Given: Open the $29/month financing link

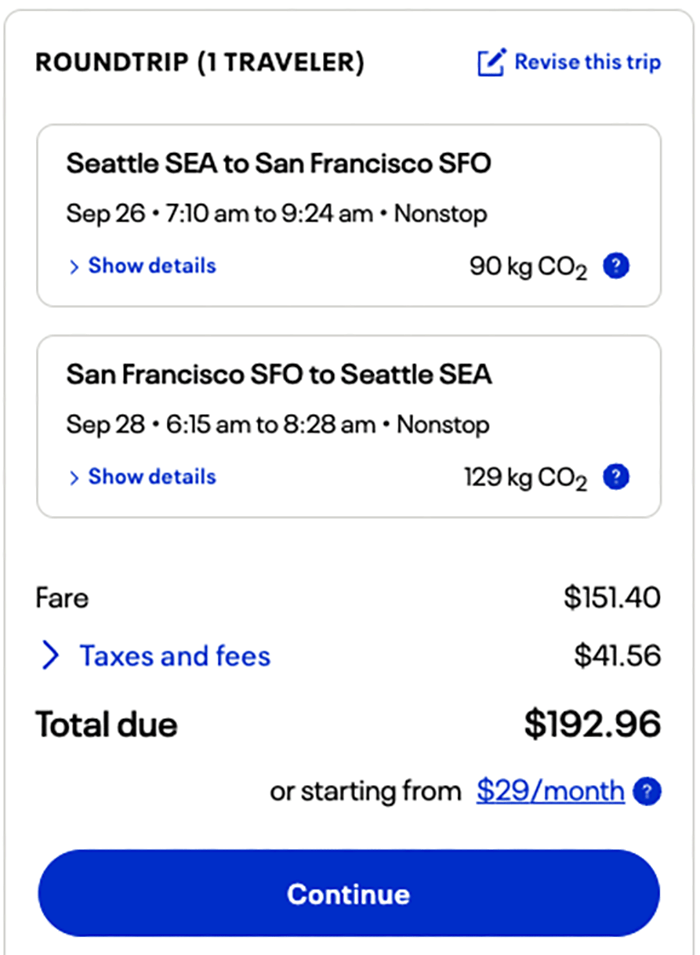Looking at the screenshot, I should click(550, 792).
